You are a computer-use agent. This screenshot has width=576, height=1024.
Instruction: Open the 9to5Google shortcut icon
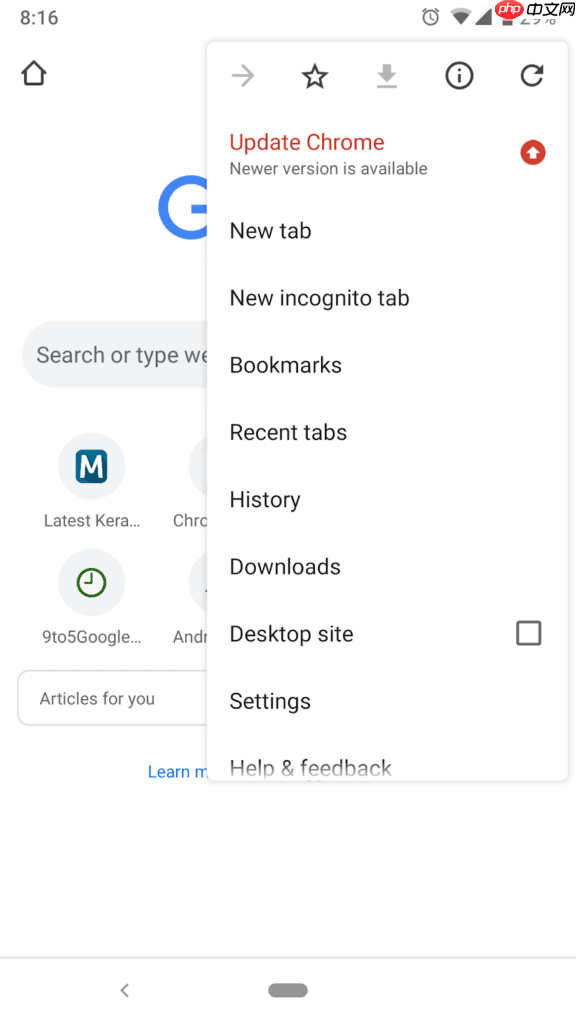pyautogui.click(x=91, y=582)
